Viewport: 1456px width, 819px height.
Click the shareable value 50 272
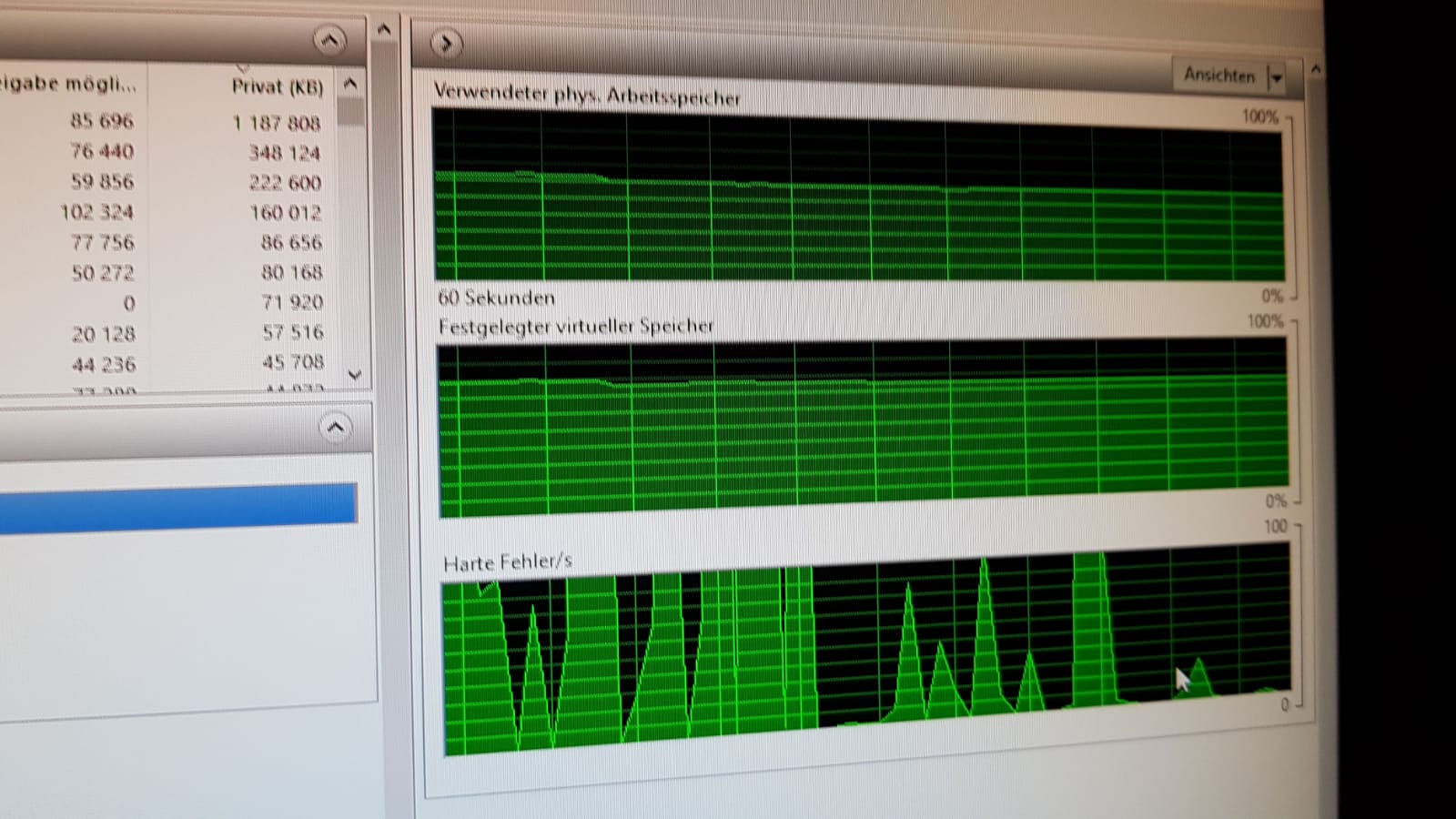click(x=102, y=272)
